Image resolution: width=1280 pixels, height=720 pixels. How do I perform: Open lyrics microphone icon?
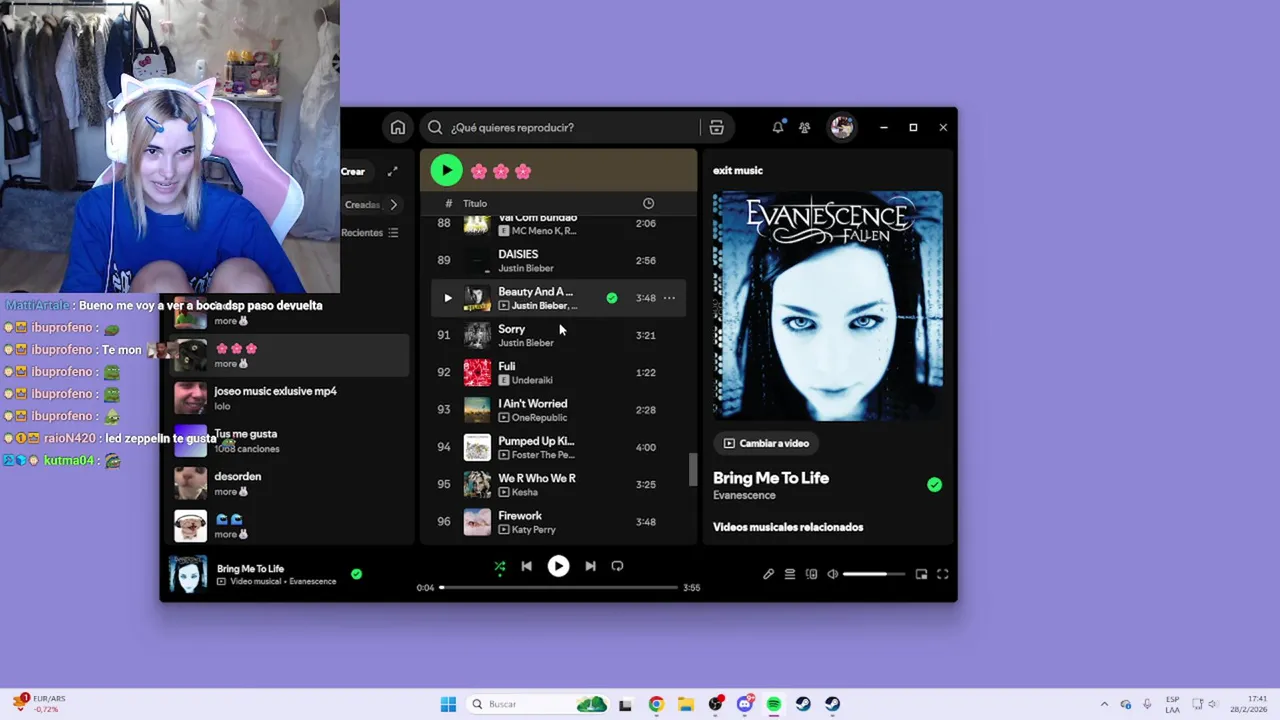click(768, 574)
